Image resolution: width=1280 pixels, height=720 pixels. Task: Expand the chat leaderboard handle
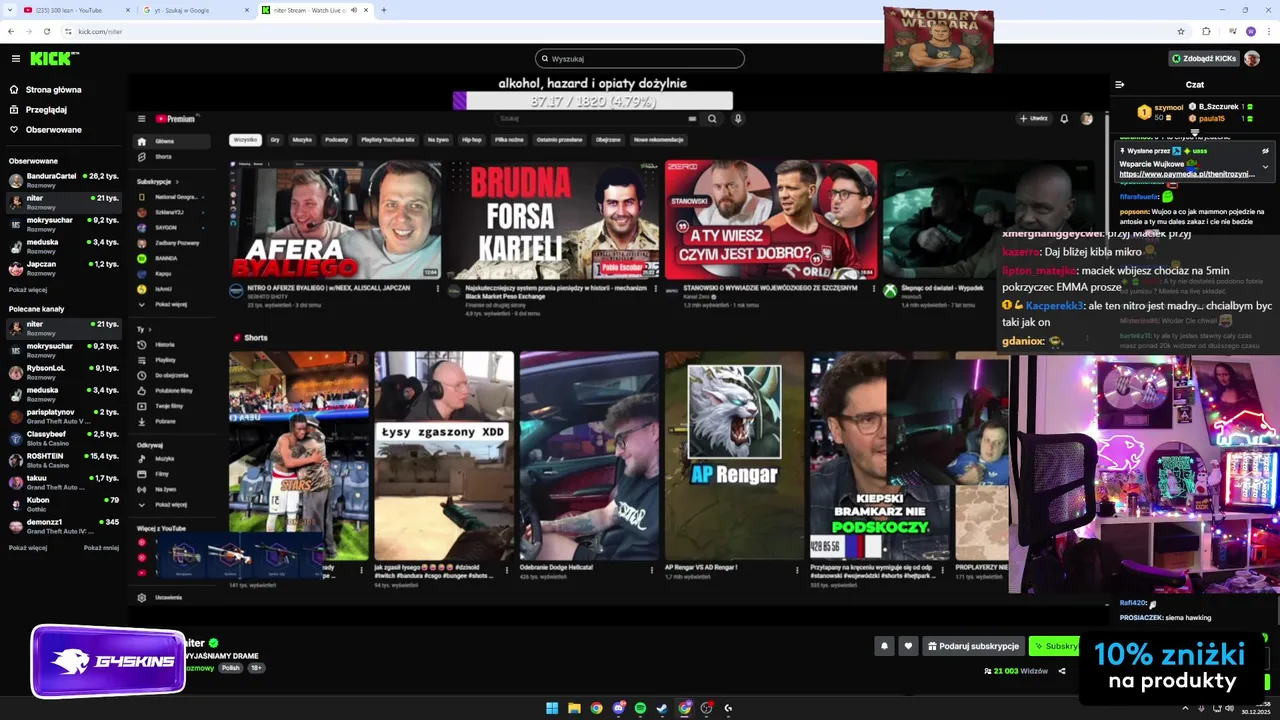pos(1194,132)
